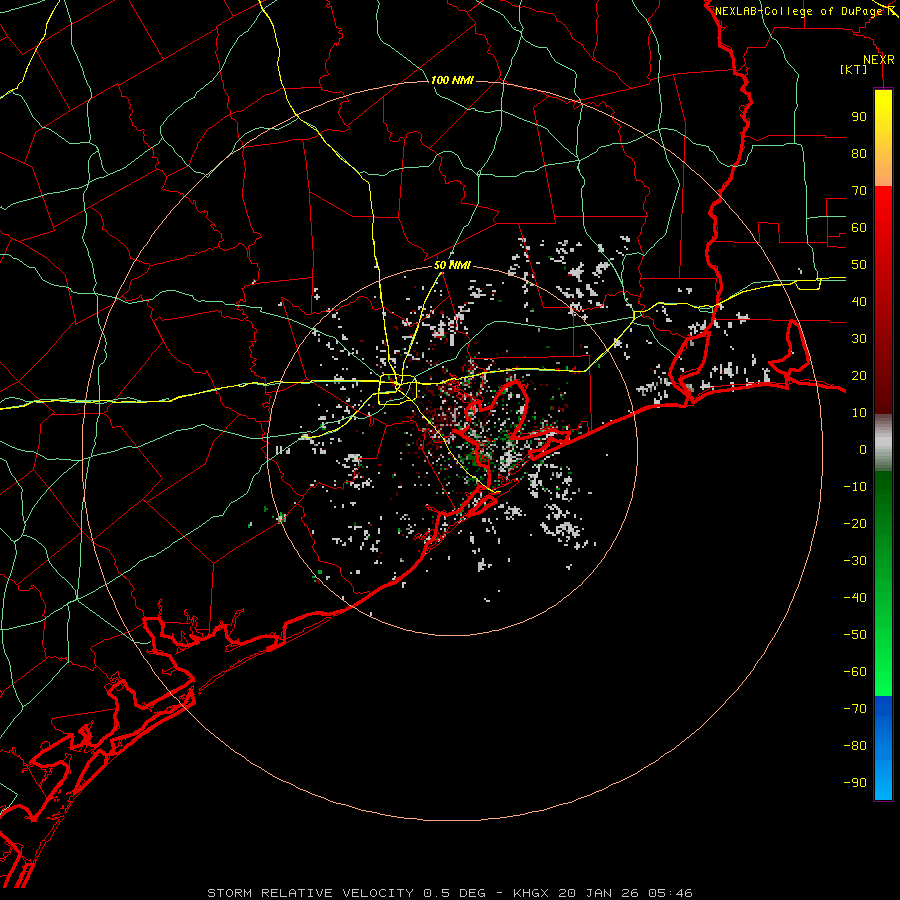Click the -70 value on velocity scale
Viewport: 900px width, 900px height.
[x=855, y=709]
